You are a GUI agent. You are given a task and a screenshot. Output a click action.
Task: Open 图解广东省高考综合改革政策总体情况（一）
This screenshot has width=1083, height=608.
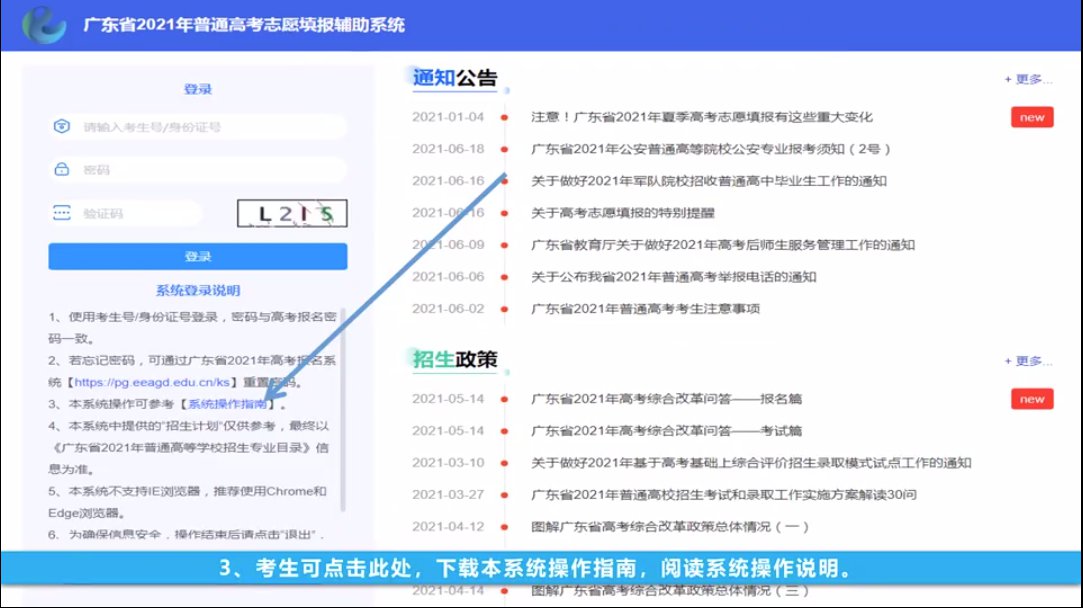click(x=669, y=526)
